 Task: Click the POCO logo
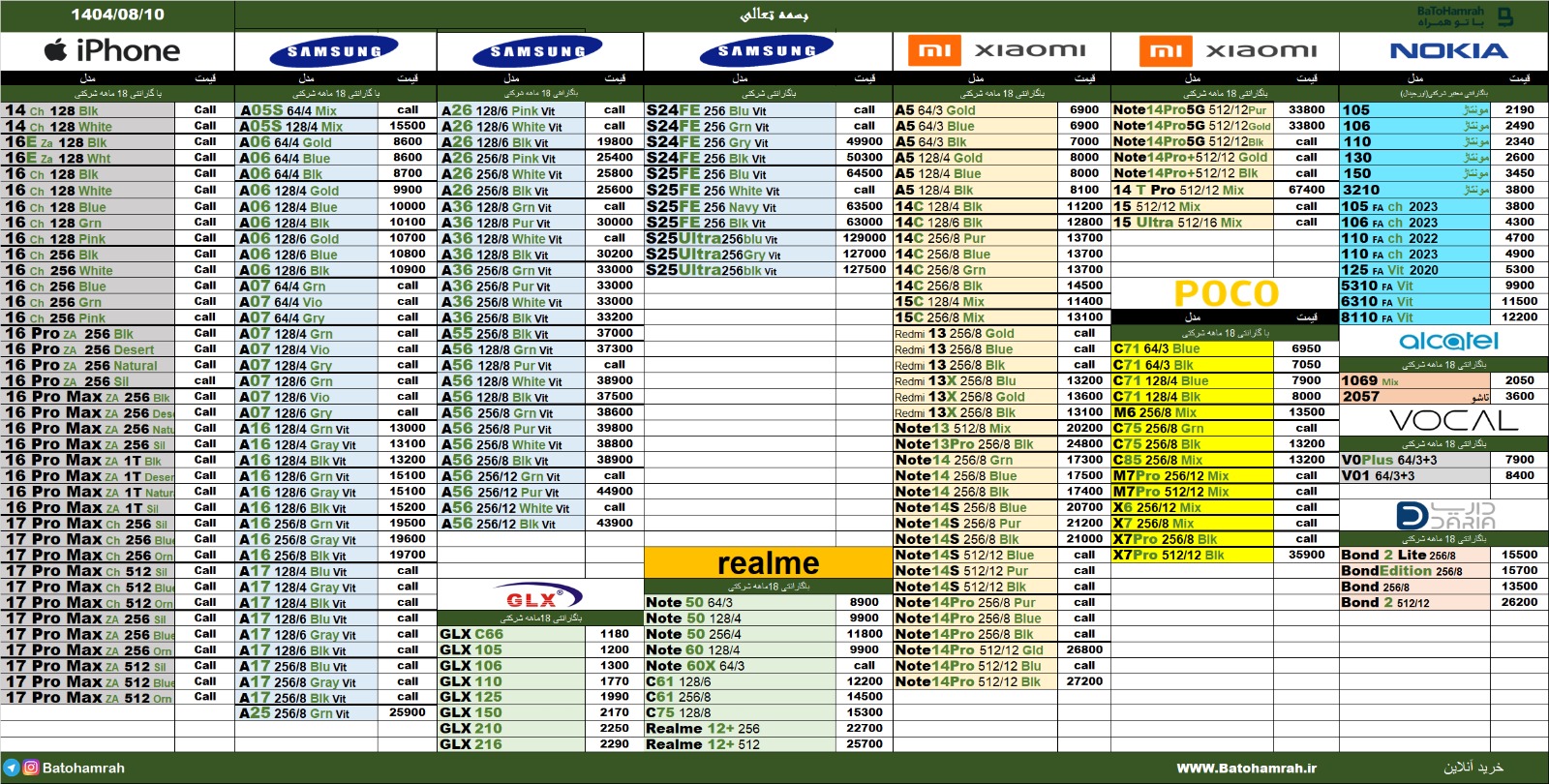click(1226, 293)
